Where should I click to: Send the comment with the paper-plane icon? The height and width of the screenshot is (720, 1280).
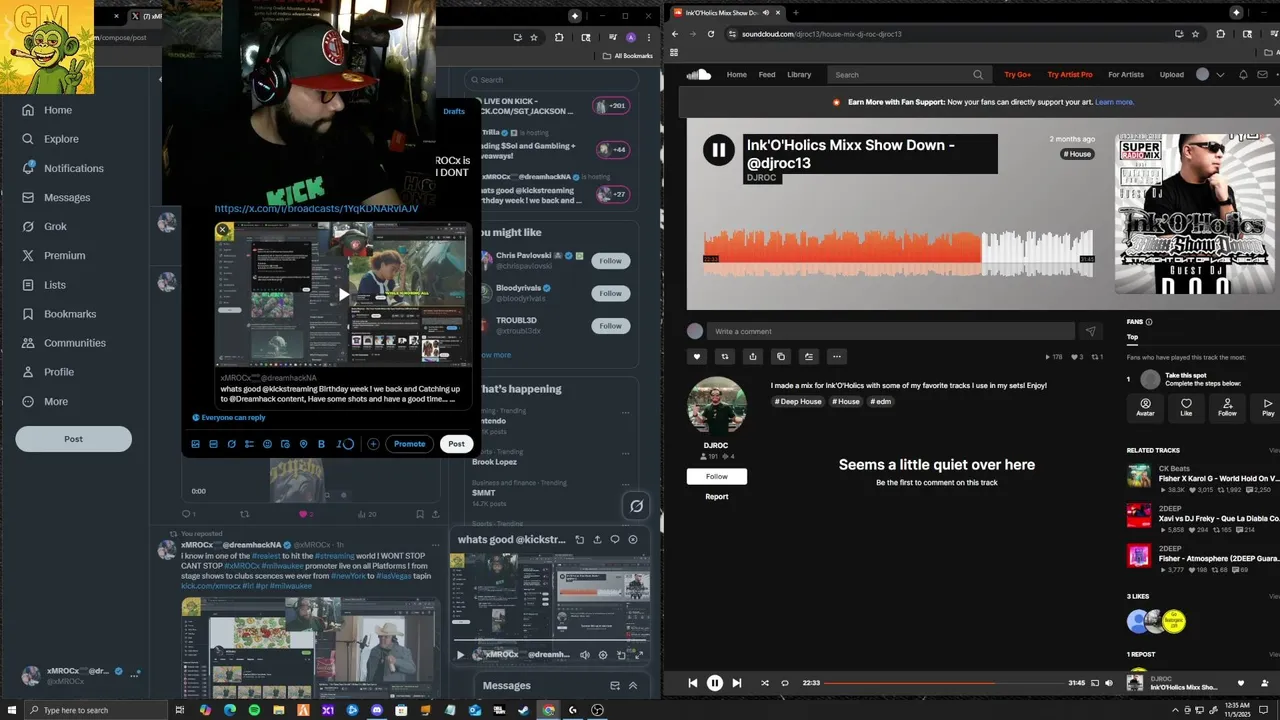click(x=1091, y=331)
